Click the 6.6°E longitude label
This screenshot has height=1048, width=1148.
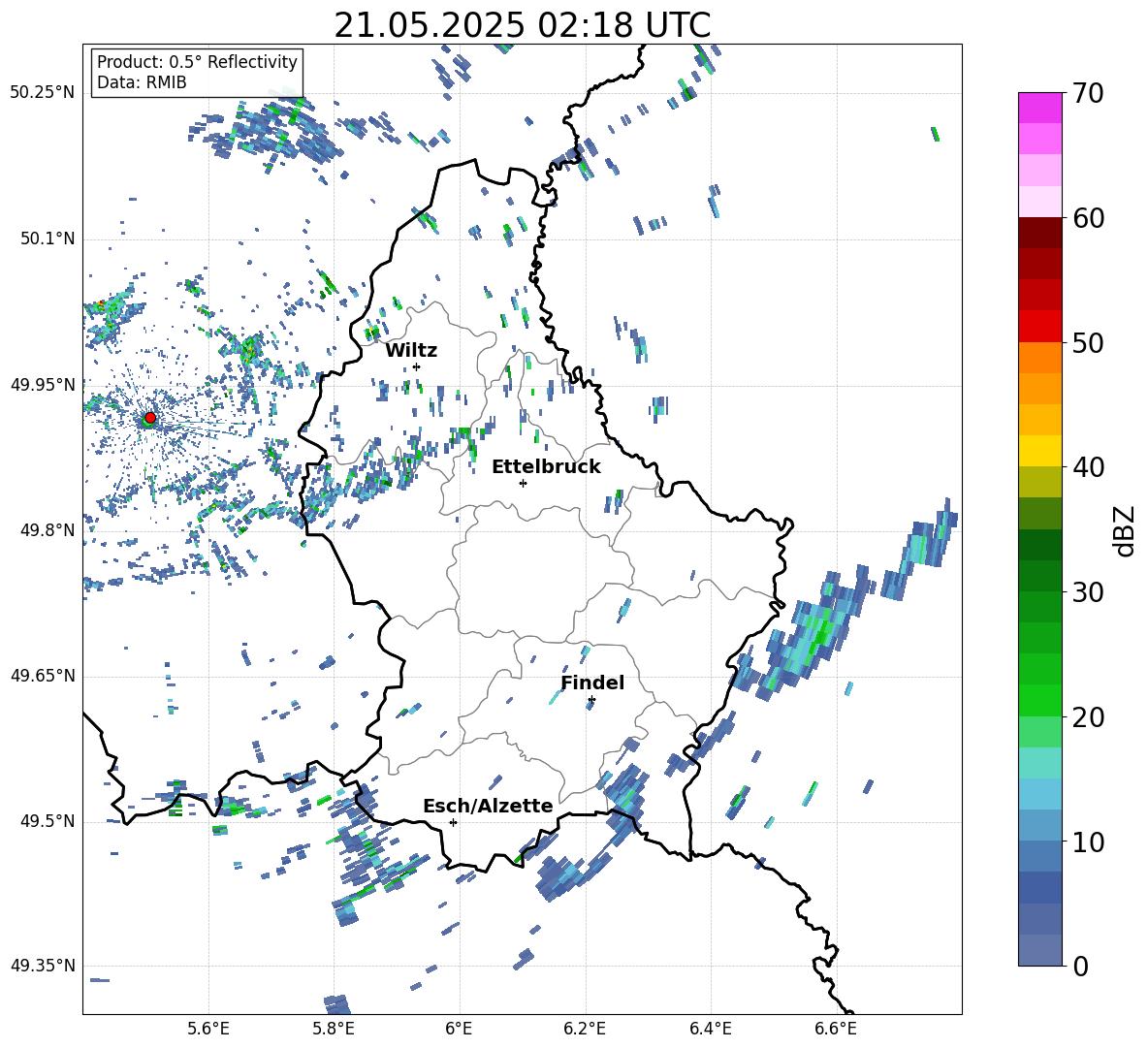click(x=836, y=1029)
